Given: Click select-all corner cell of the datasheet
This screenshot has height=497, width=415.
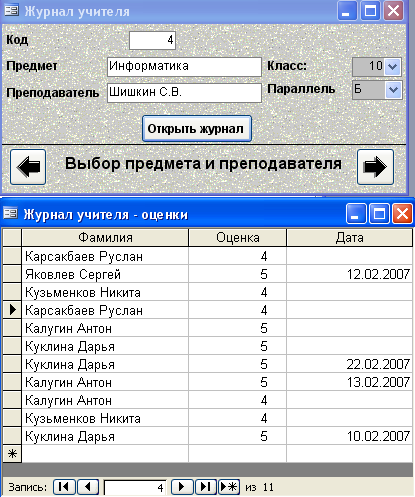Looking at the screenshot, I should click(12, 238).
